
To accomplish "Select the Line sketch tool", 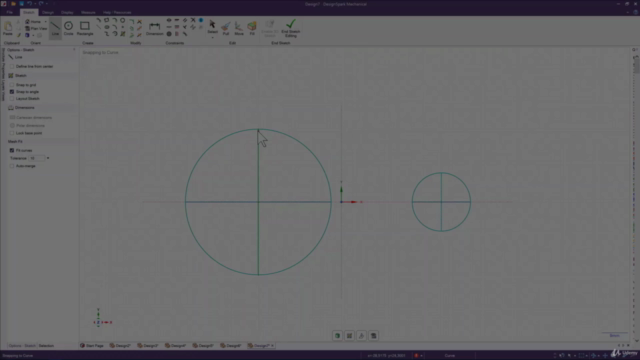I will pos(55,28).
